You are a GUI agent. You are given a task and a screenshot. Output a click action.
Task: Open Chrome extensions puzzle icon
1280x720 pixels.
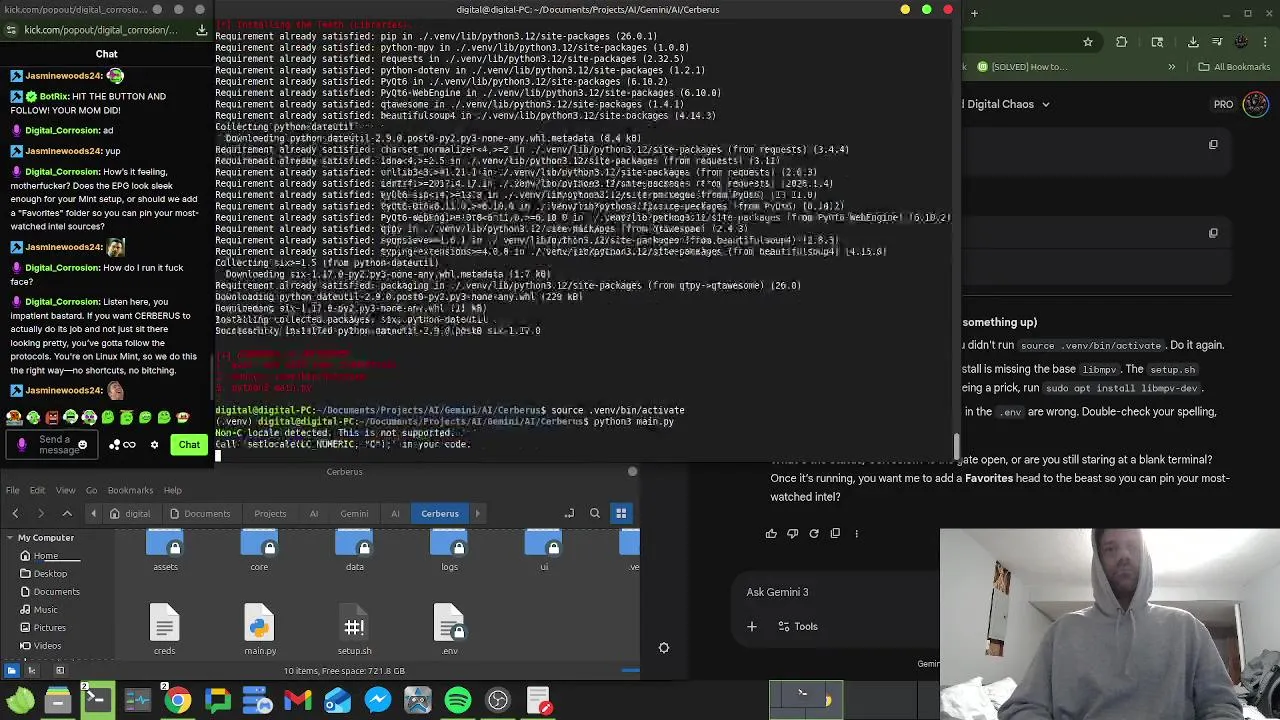(x=1121, y=42)
